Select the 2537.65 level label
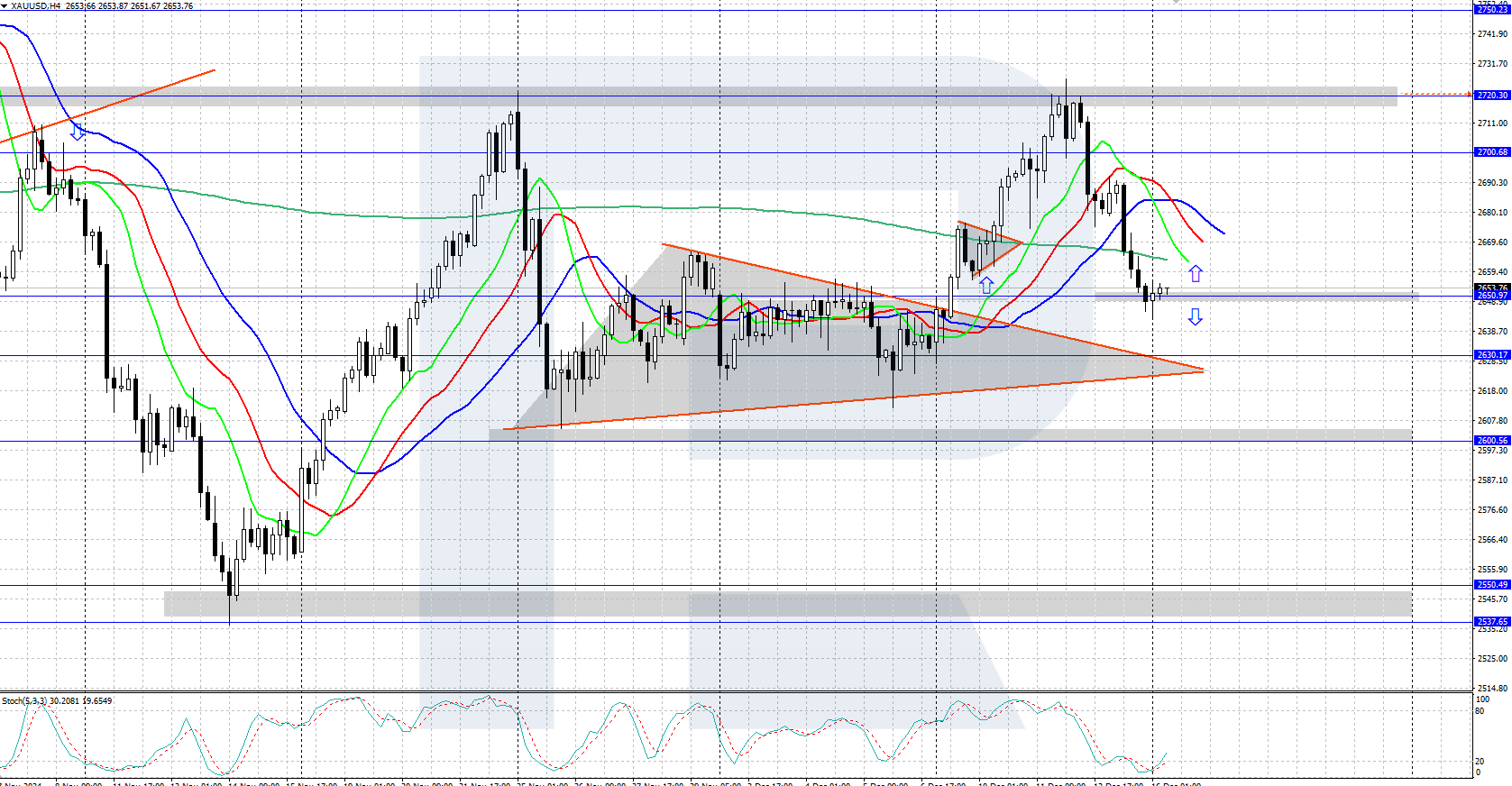 click(1492, 622)
